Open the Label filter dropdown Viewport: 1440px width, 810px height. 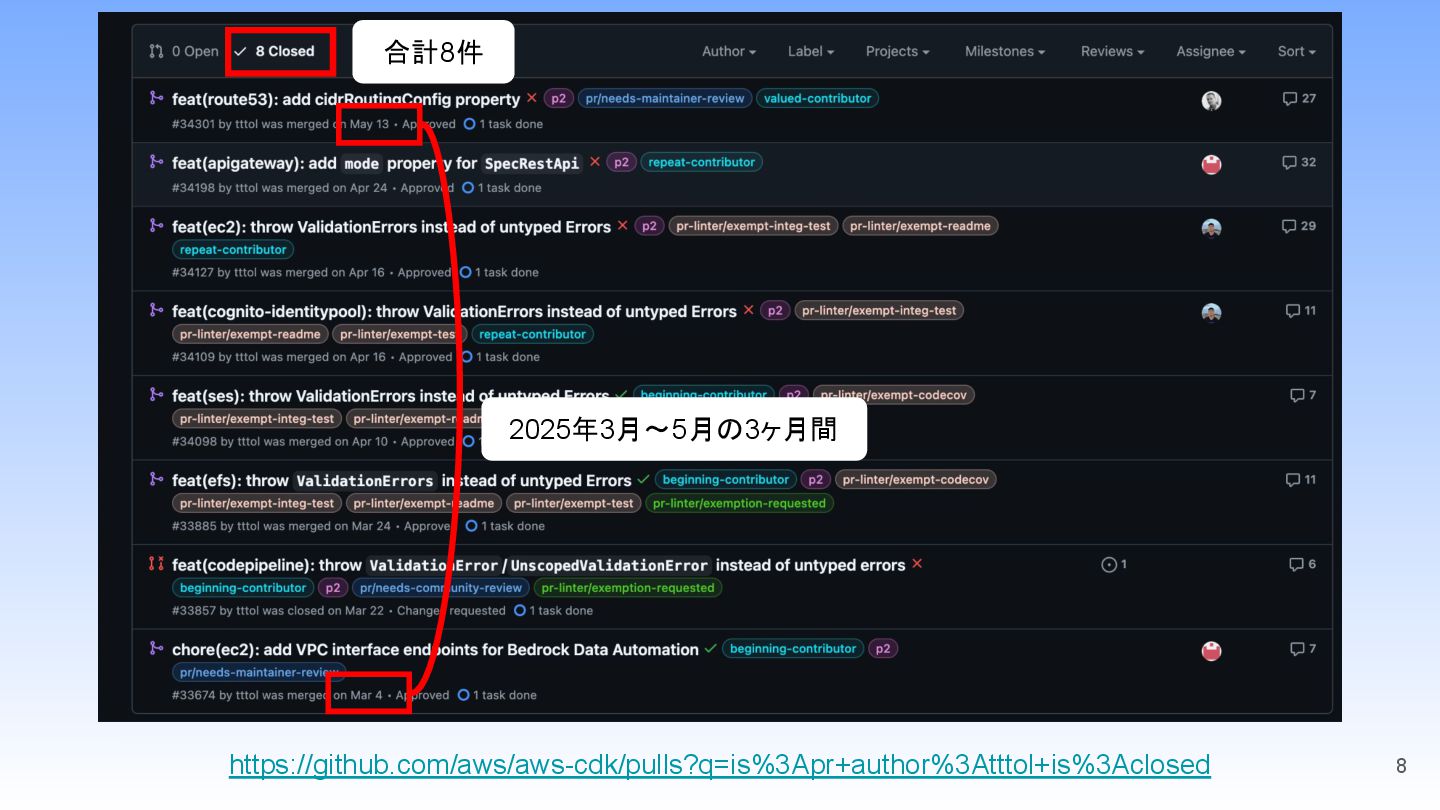click(810, 51)
